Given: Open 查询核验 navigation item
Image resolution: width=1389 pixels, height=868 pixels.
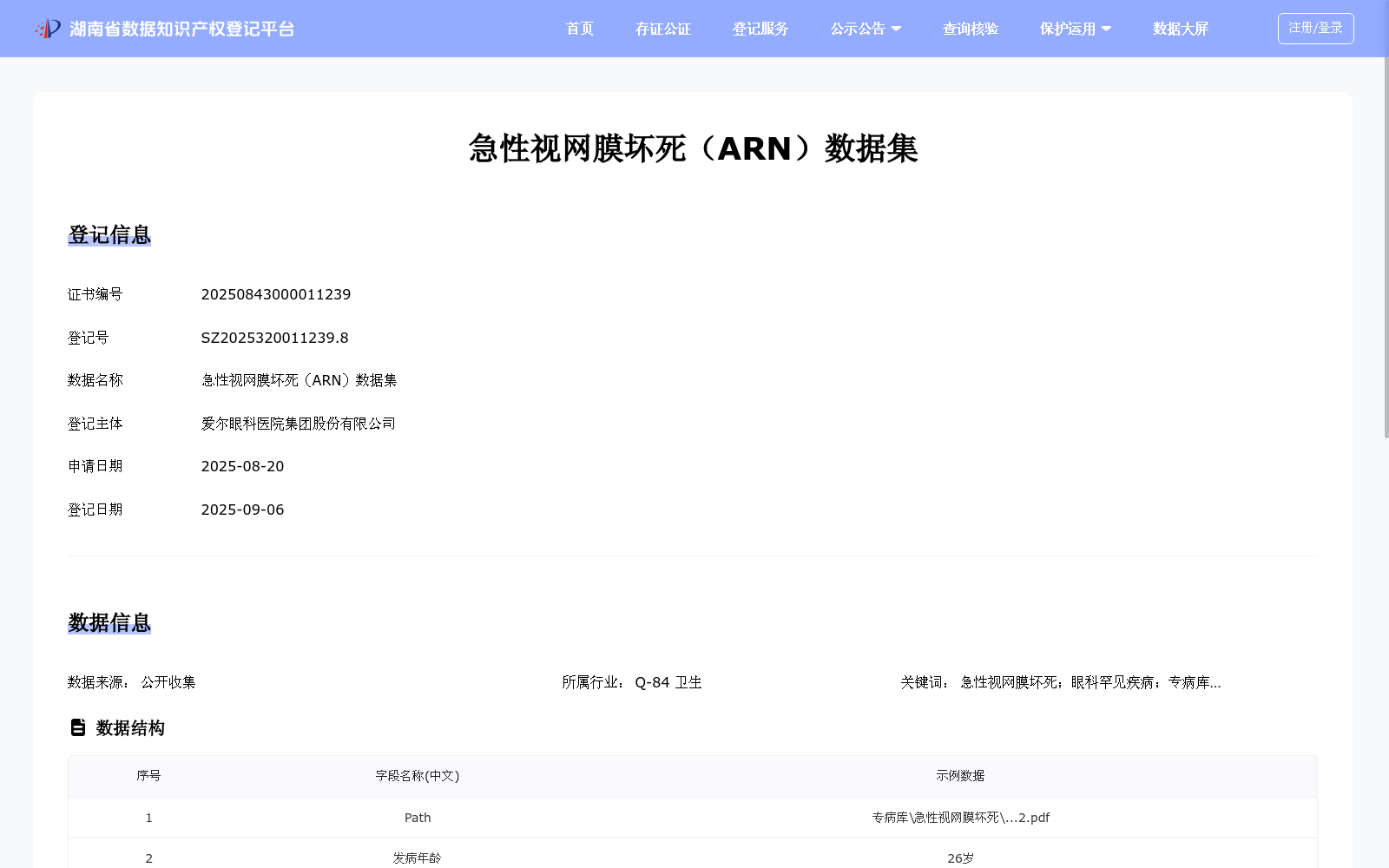Looking at the screenshot, I should (x=971, y=29).
